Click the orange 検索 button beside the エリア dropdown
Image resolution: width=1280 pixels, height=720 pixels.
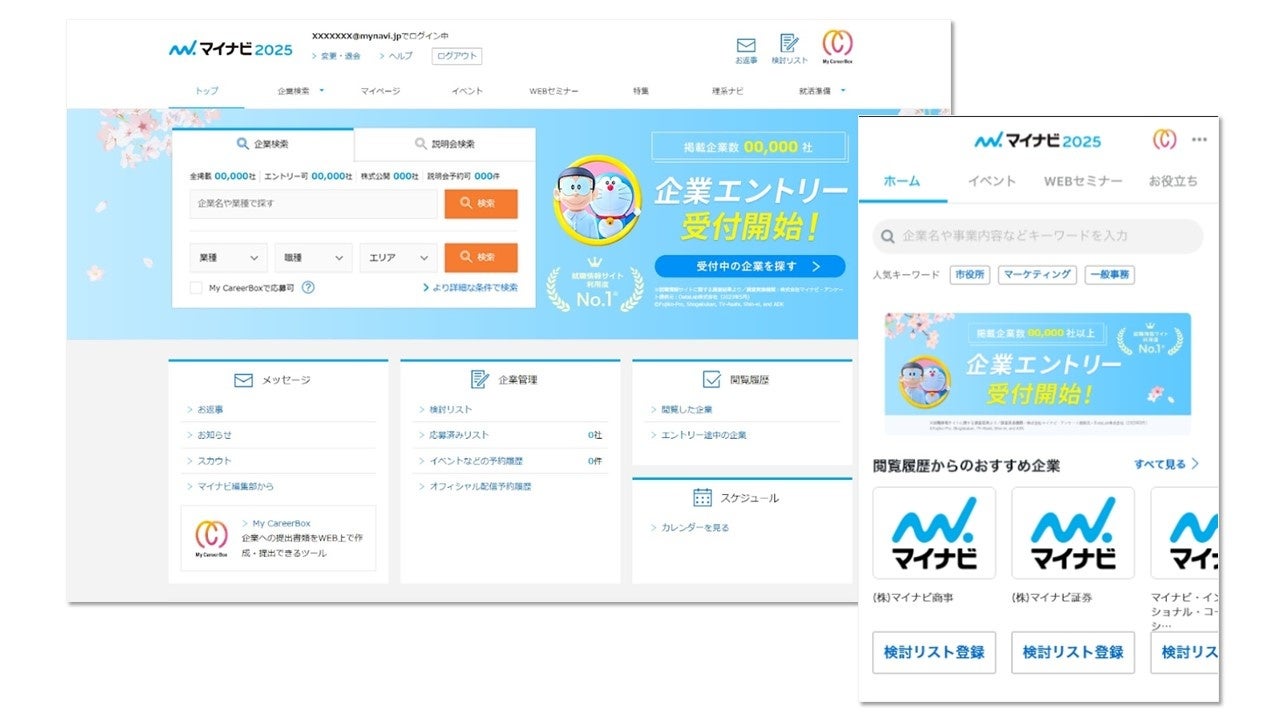pyautogui.click(x=481, y=258)
